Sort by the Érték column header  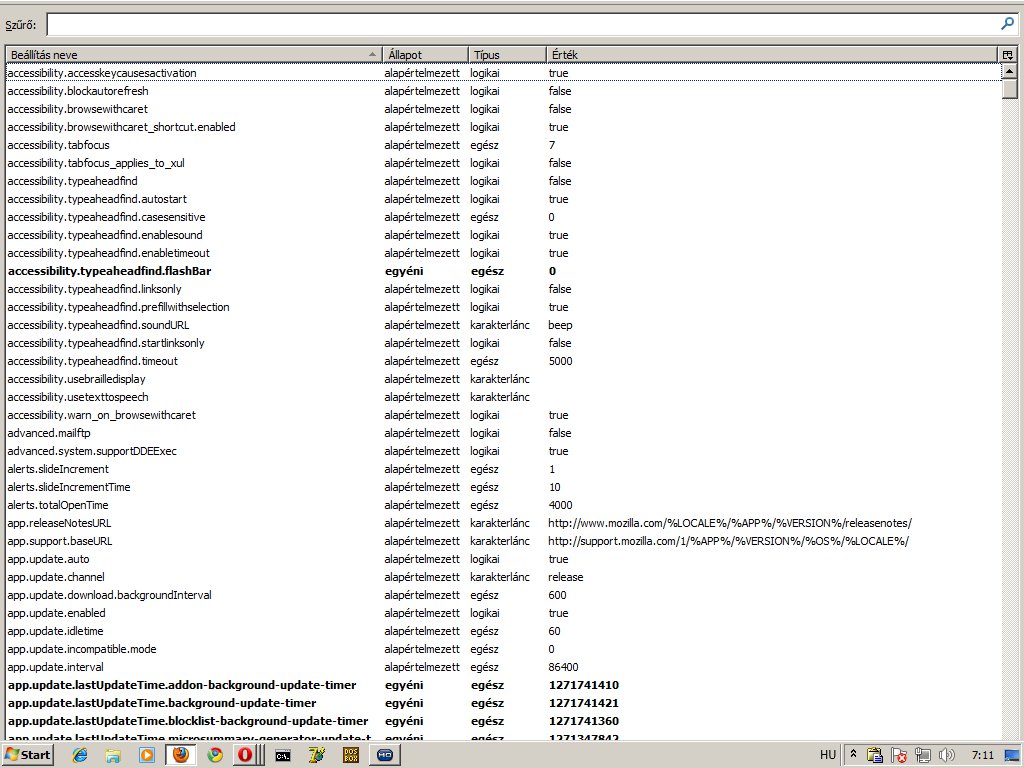(x=772, y=55)
